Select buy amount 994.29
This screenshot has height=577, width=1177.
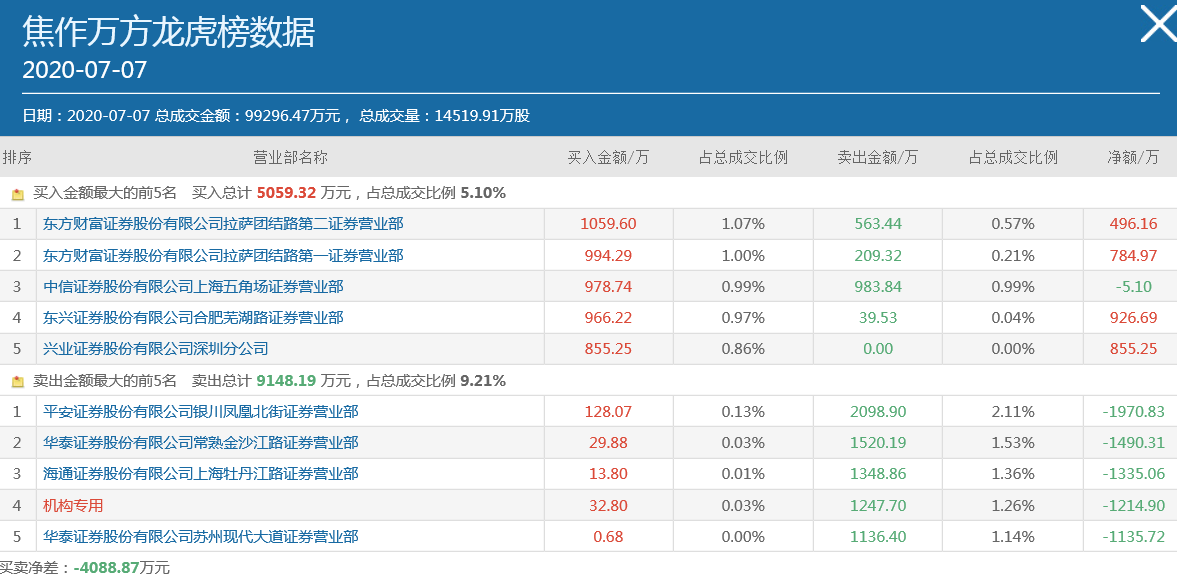[608, 256]
